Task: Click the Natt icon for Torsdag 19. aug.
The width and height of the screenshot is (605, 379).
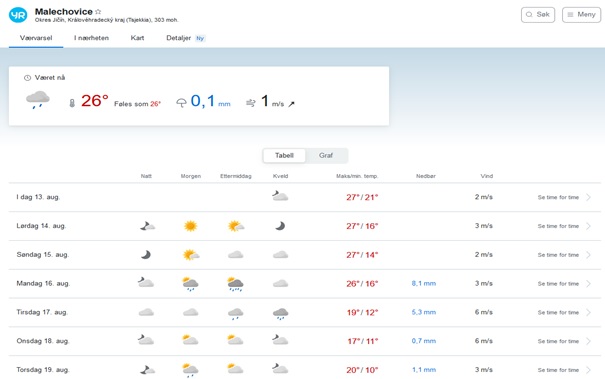Action: (147, 370)
